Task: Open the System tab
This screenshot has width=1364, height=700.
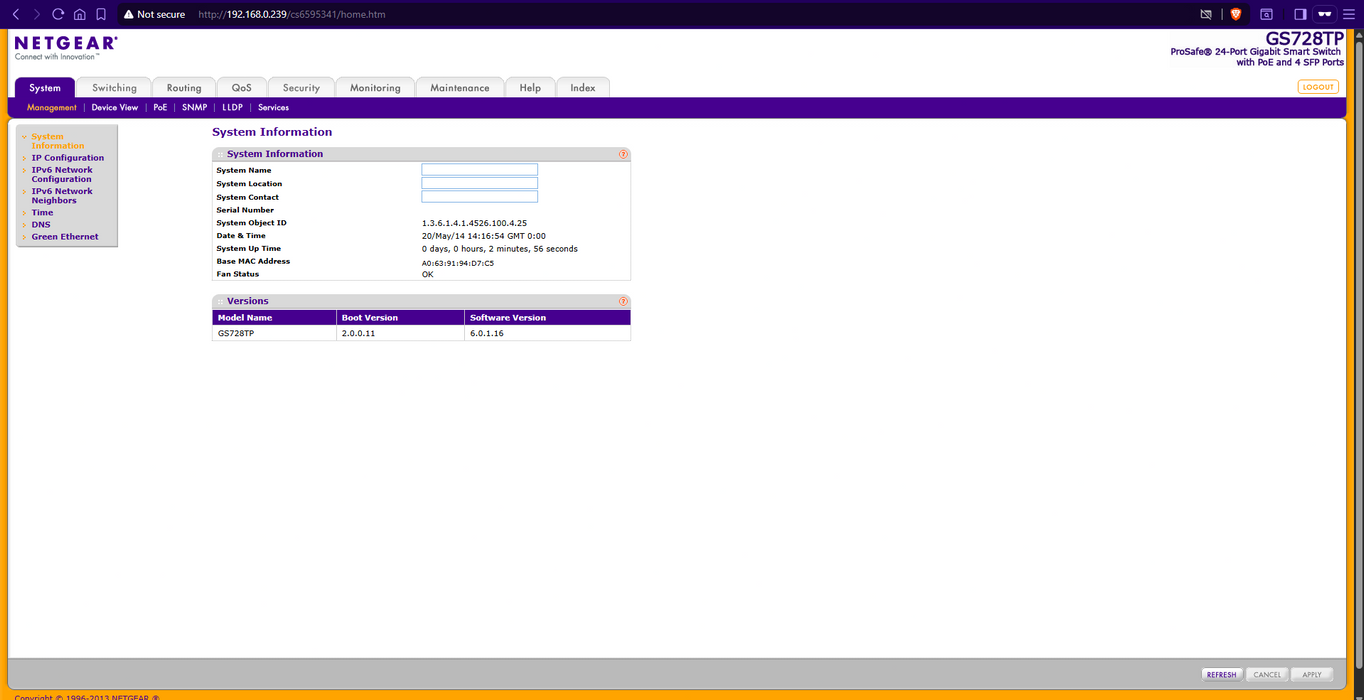Action: point(45,88)
